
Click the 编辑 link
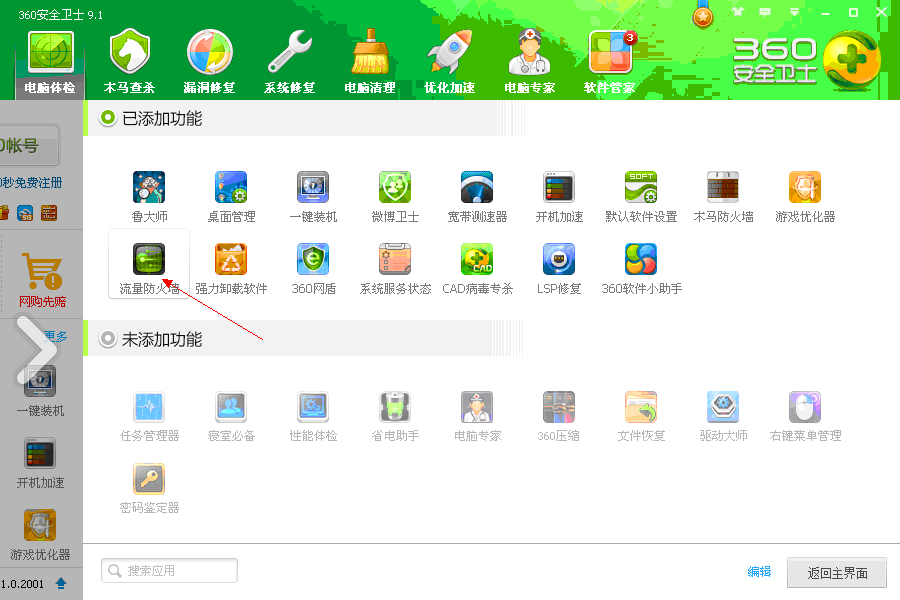click(x=759, y=571)
